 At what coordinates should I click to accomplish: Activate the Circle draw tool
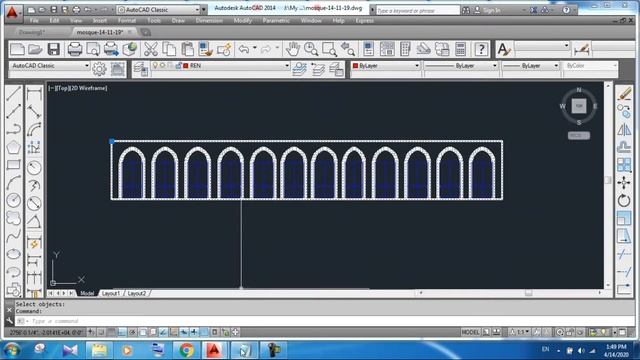[13, 200]
